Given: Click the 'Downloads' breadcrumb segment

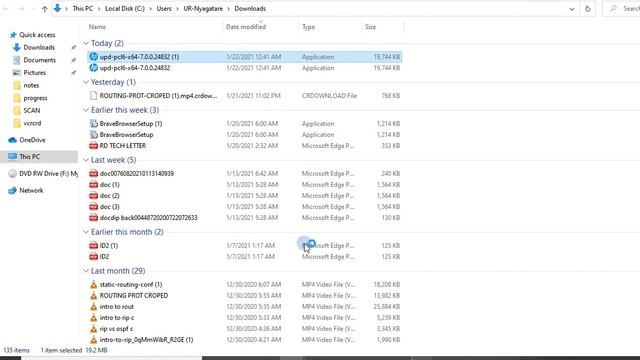Looking at the screenshot, I should tap(250, 9).
